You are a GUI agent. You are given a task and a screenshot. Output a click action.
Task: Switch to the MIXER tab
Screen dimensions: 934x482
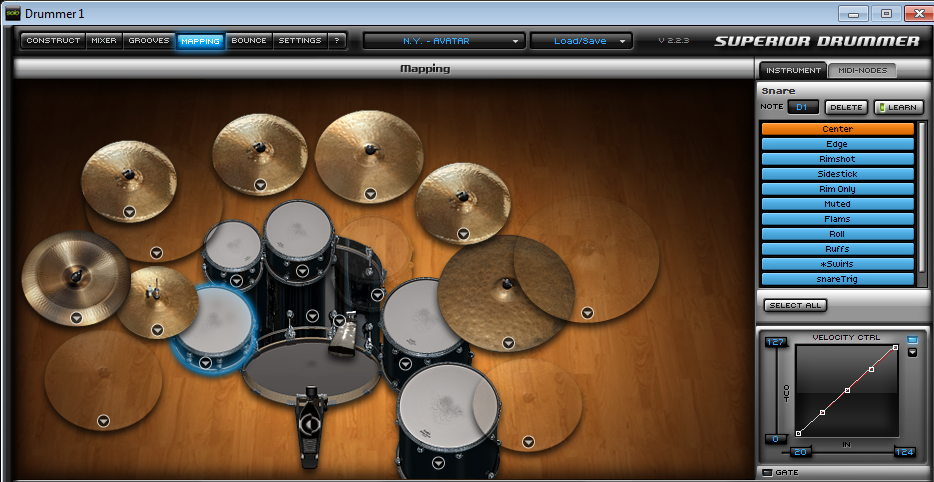[104, 41]
